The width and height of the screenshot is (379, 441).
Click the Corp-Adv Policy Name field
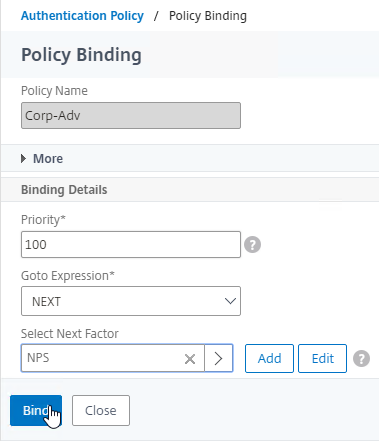[131, 115]
